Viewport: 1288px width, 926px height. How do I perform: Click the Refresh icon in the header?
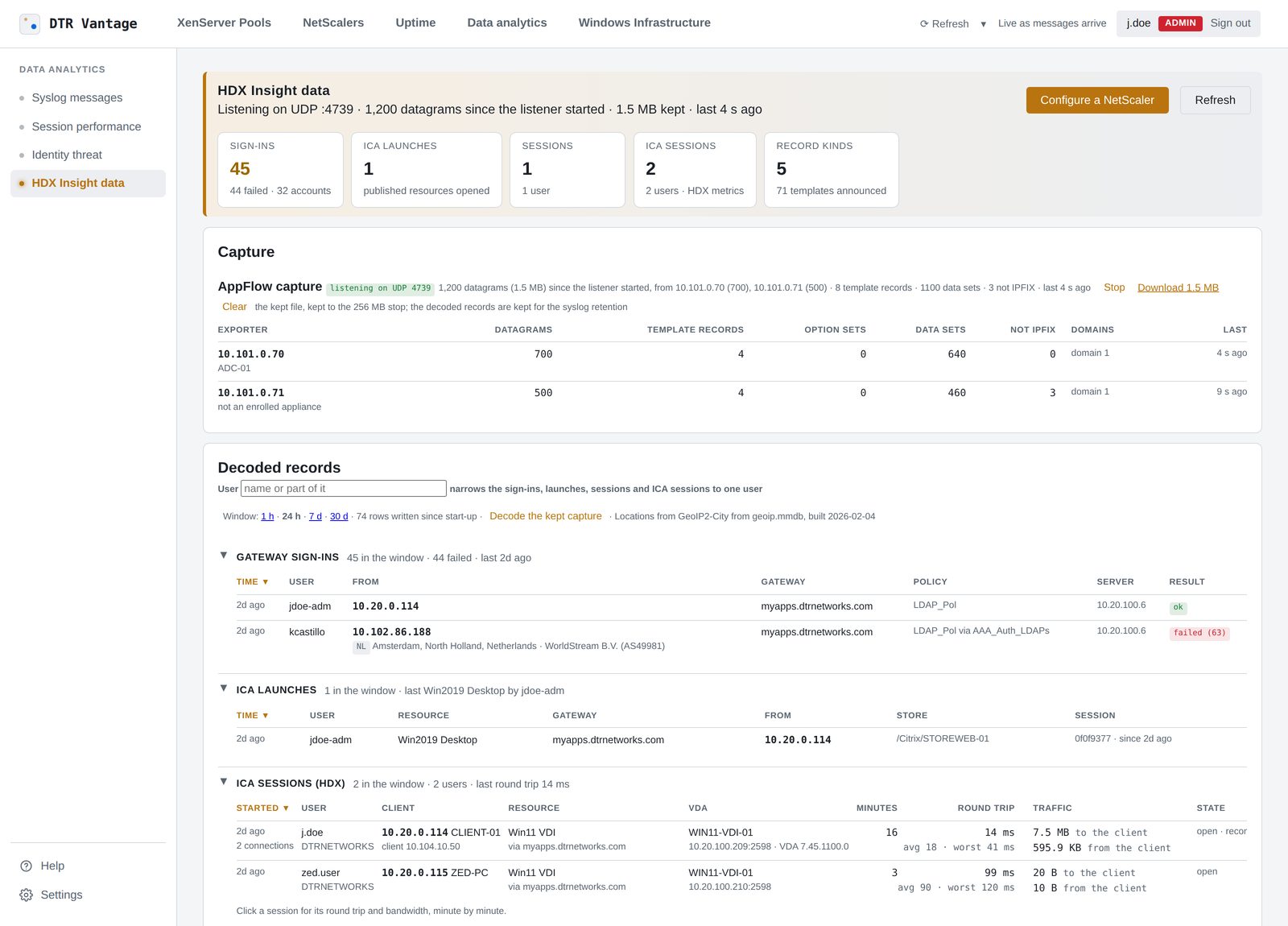click(924, 23)
